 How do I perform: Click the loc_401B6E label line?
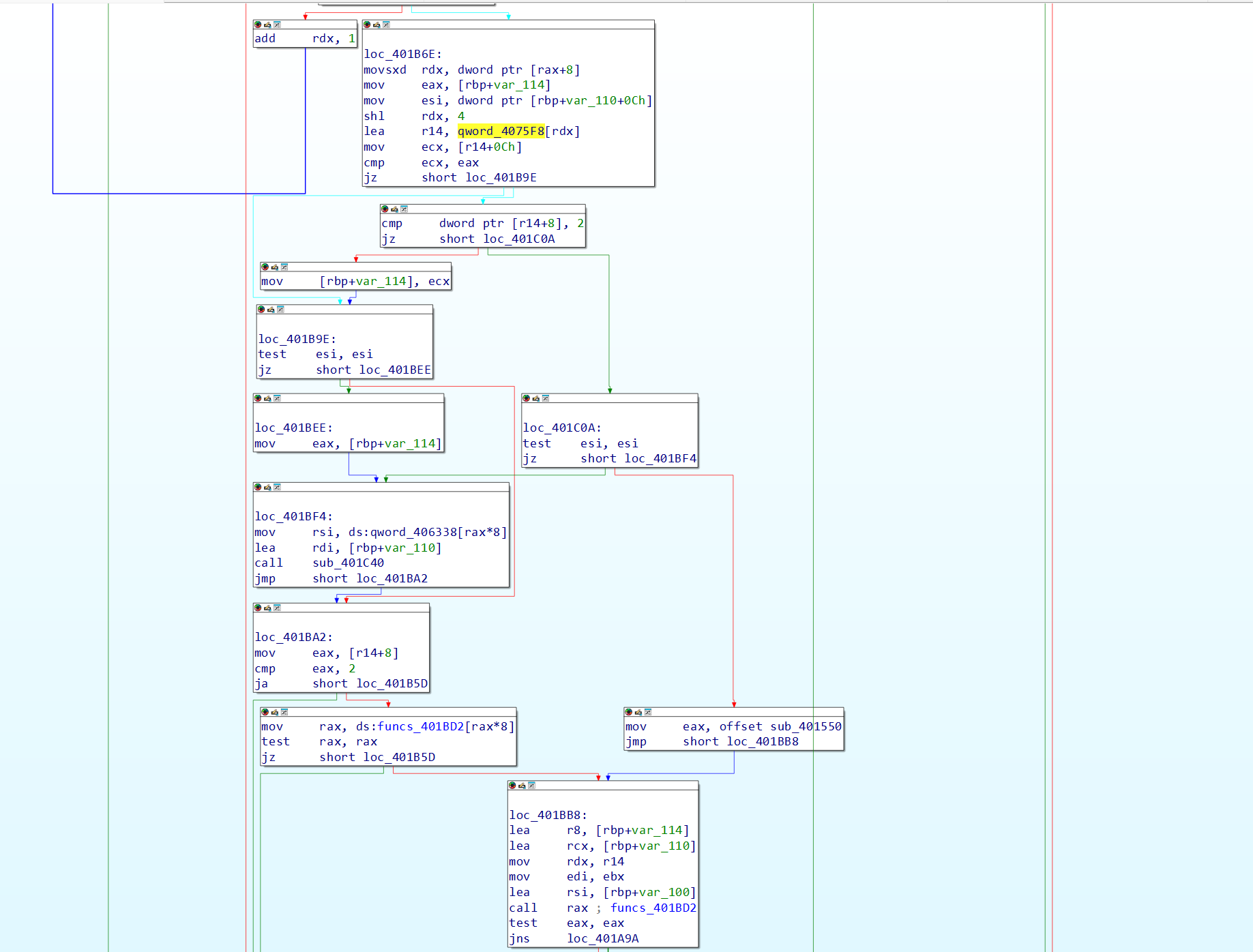402,55
